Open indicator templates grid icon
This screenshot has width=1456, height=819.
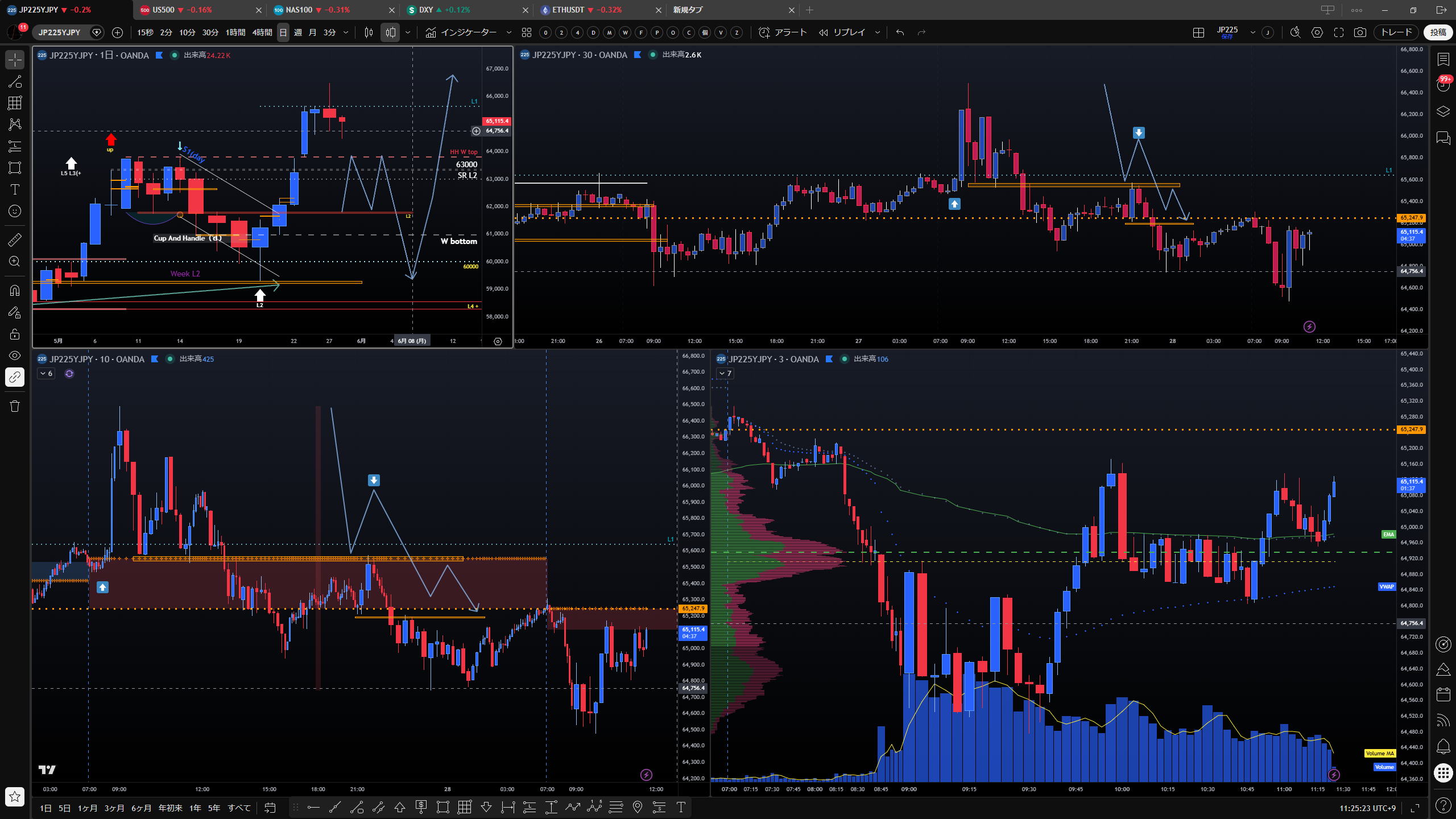pos(527,32)
